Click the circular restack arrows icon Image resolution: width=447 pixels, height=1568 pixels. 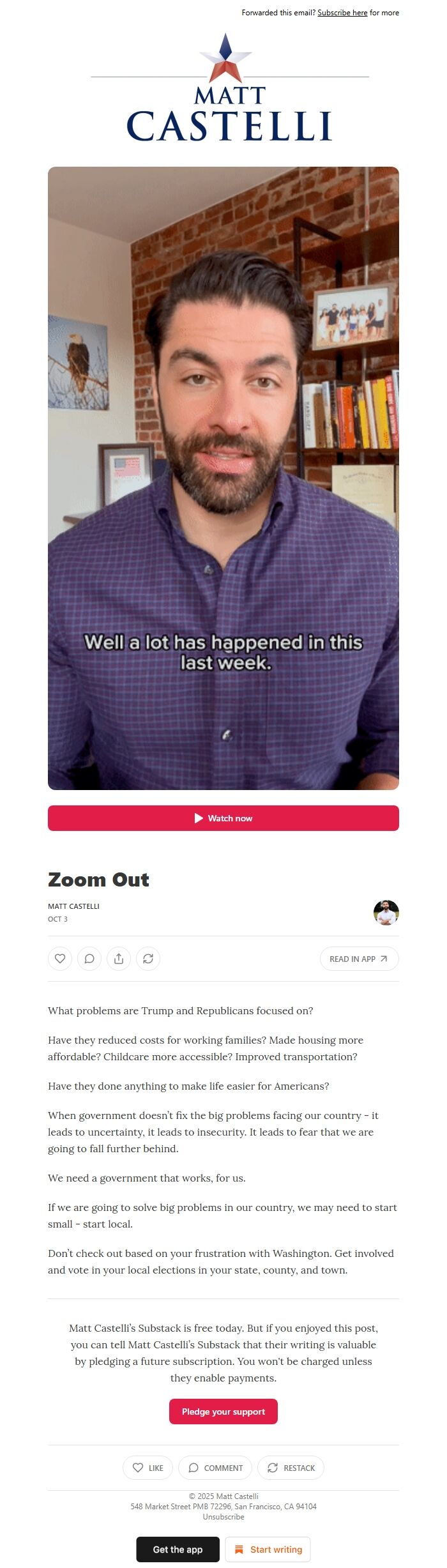[x=148, y=959]
